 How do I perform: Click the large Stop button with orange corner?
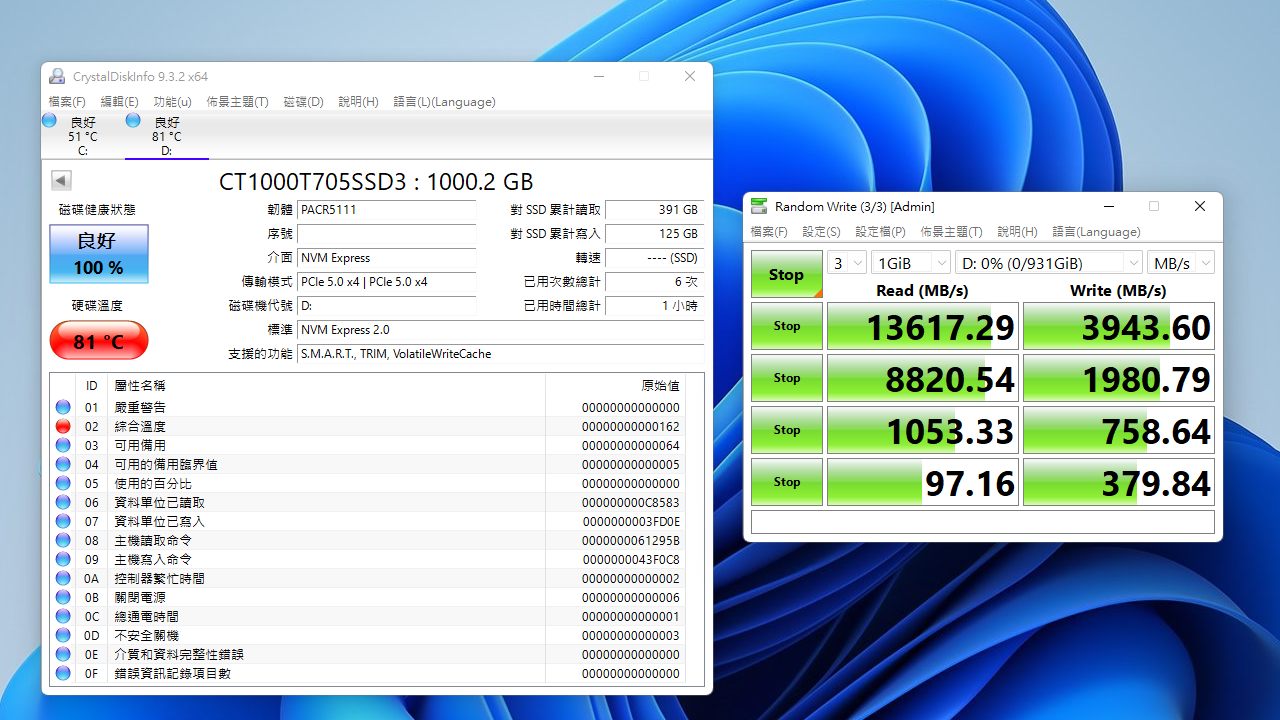[x=786, y=274]
